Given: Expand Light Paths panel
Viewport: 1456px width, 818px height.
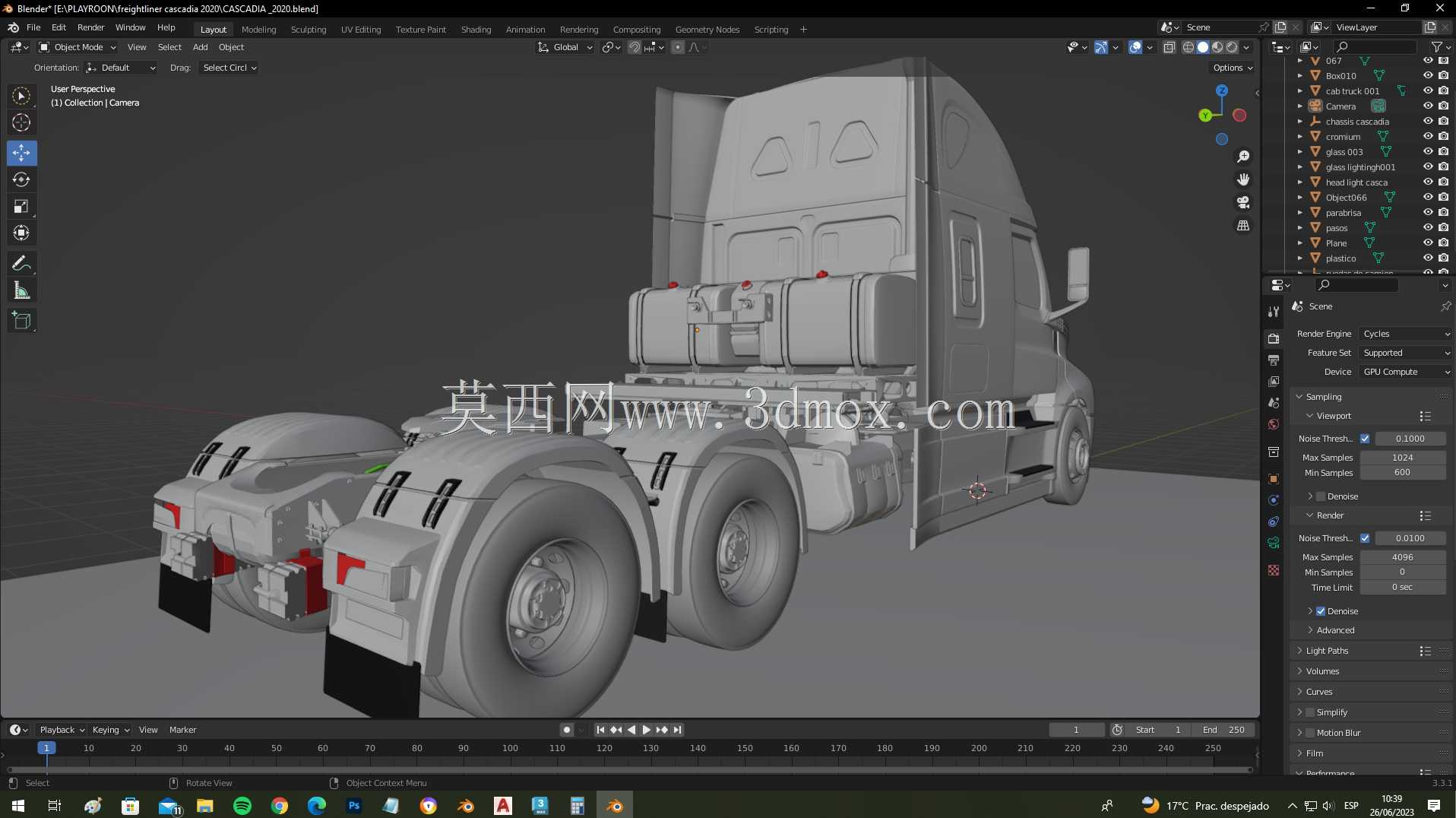Looking at the screenshot, I should click(x=1327, y=651).
